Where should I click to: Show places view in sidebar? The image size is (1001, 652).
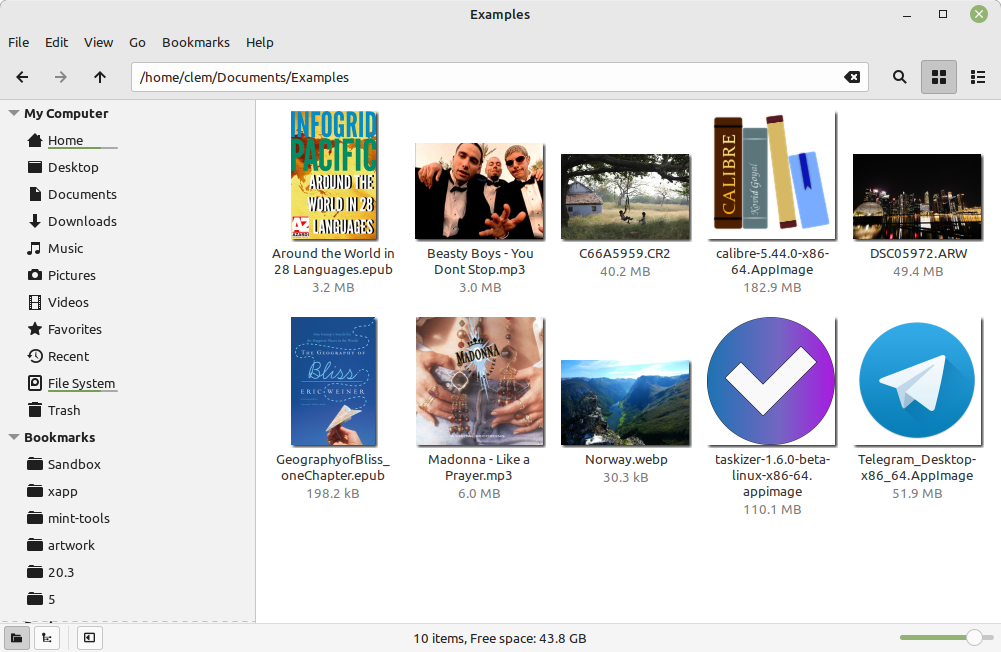tap(17, 638)
